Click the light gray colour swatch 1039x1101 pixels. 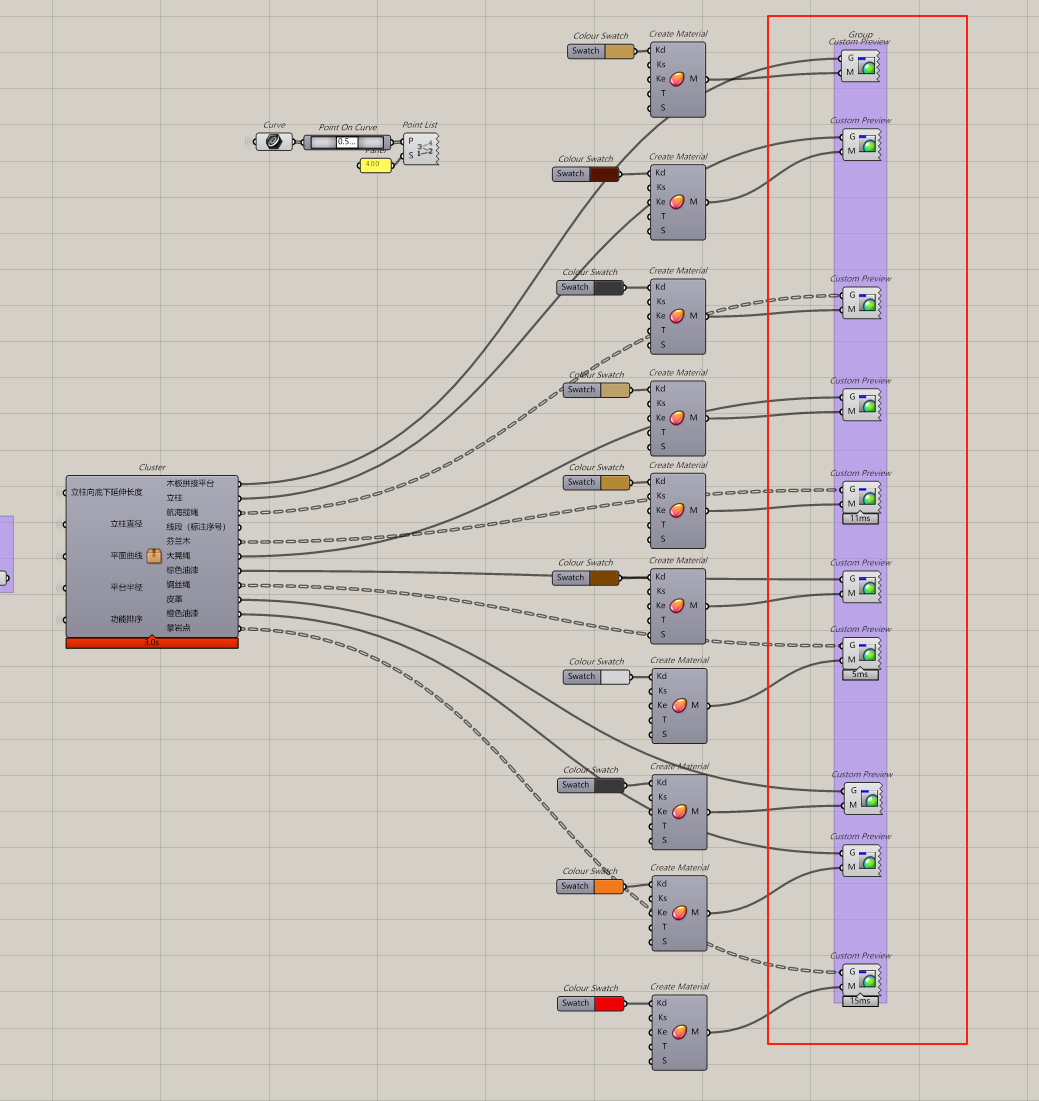point(614,677)
